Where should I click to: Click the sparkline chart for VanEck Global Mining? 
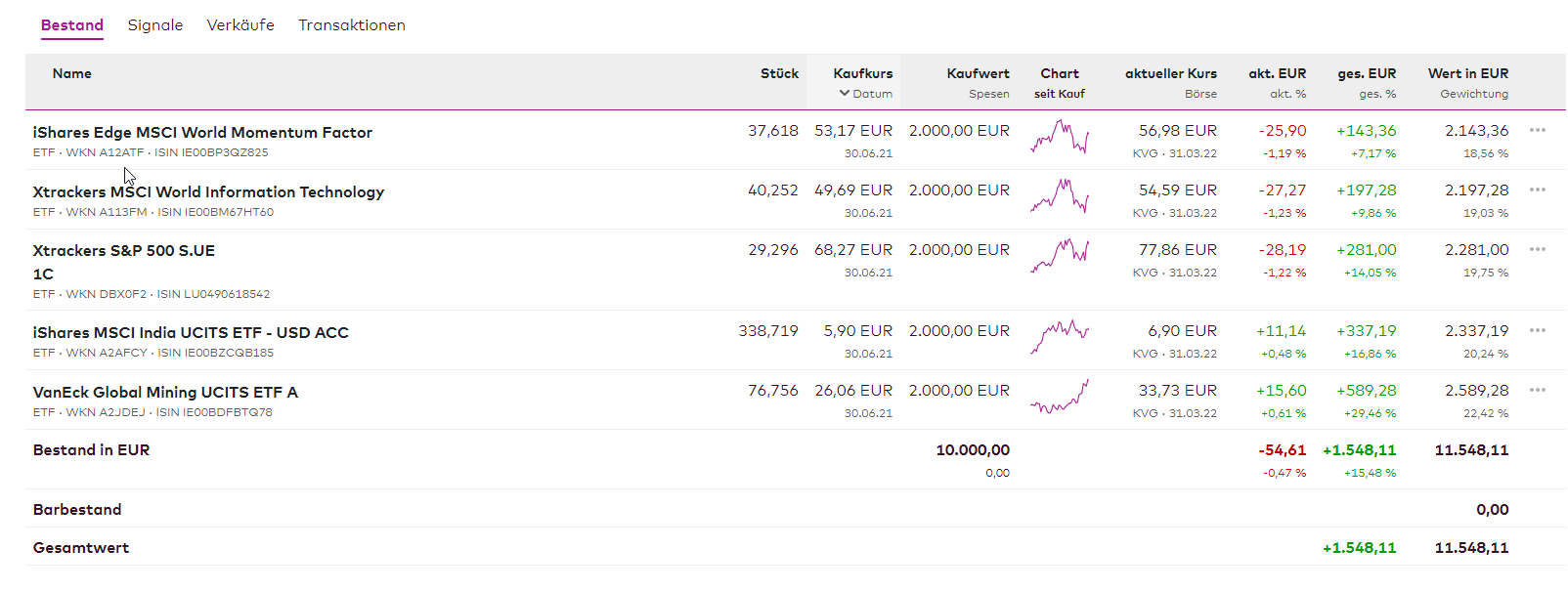click(x=1060, y=398)
